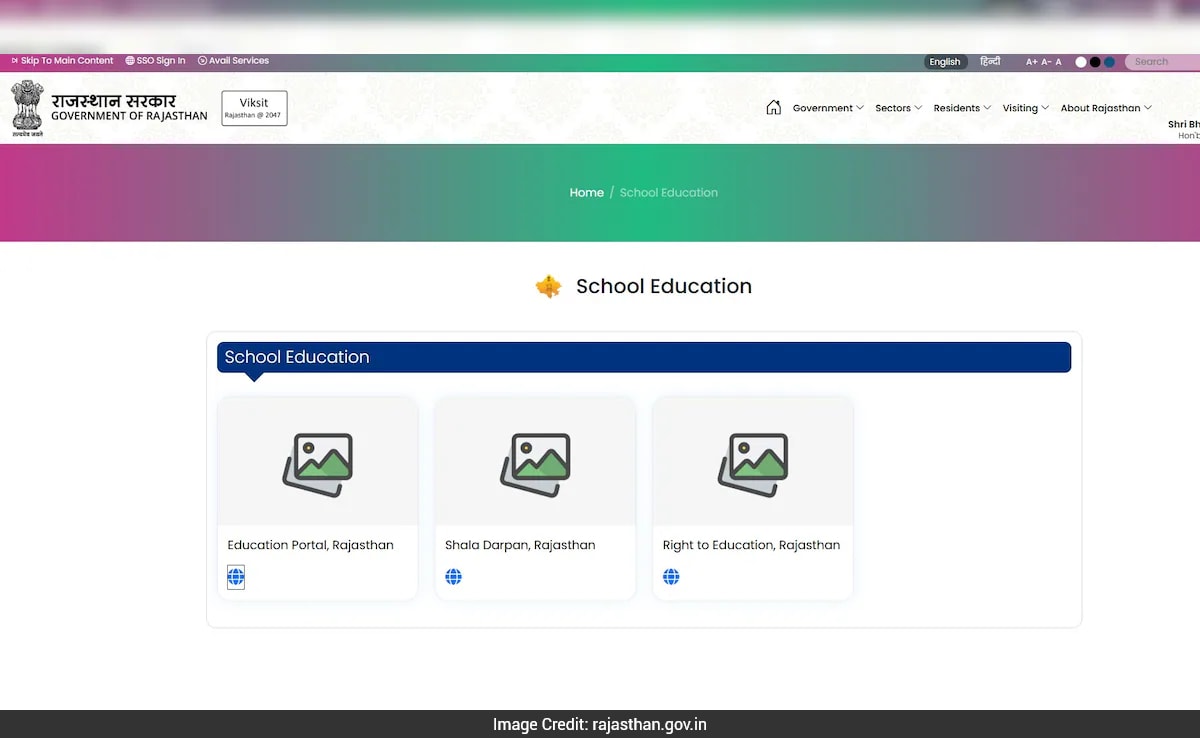Viewport: 1200px width, 738px height.
Task: Click the Government of Rajasthan emblem logo
Action: click(x=28, y=107)
